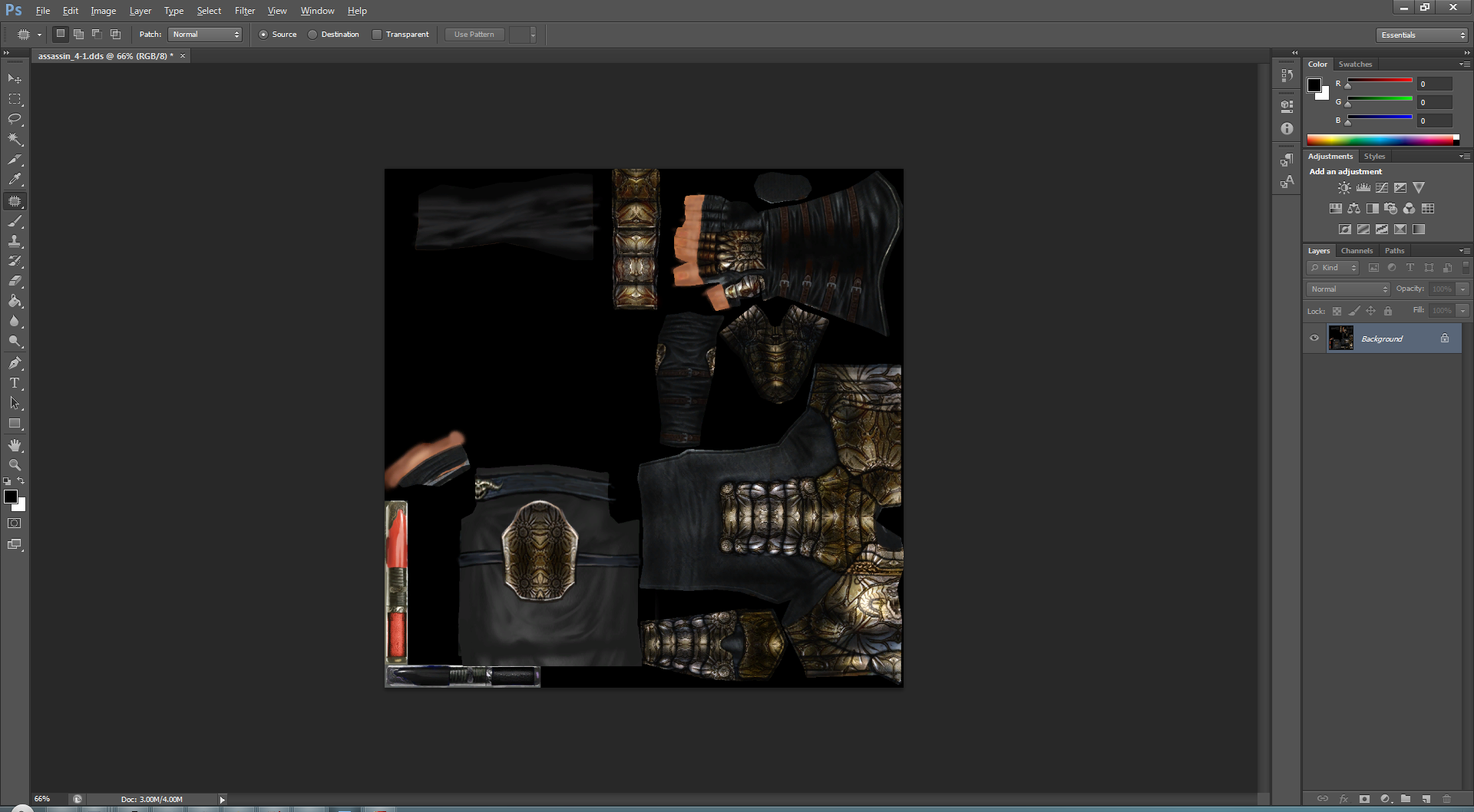Click the Background layer thumbnail

coord(1341,338)
